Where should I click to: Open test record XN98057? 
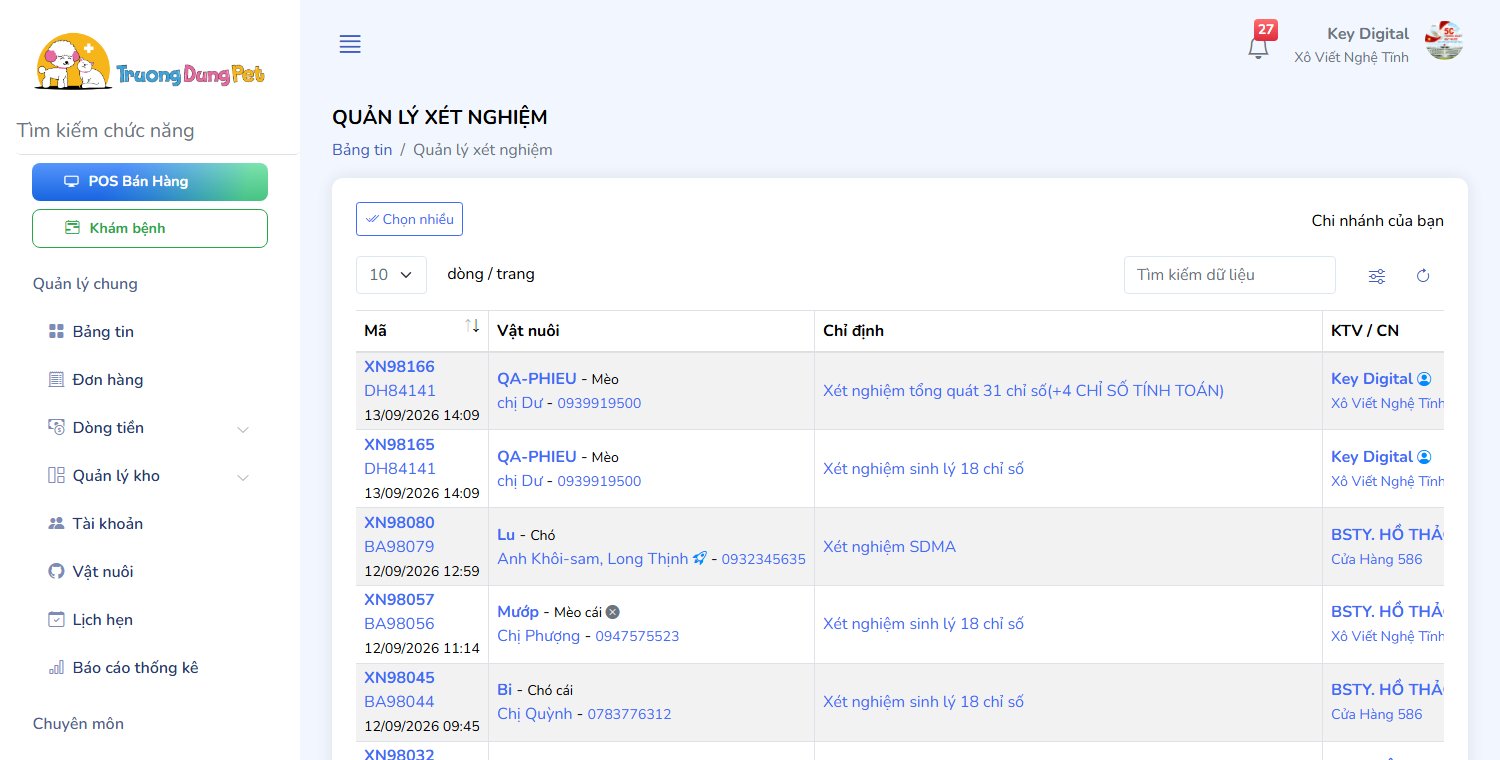pos(399,600)
